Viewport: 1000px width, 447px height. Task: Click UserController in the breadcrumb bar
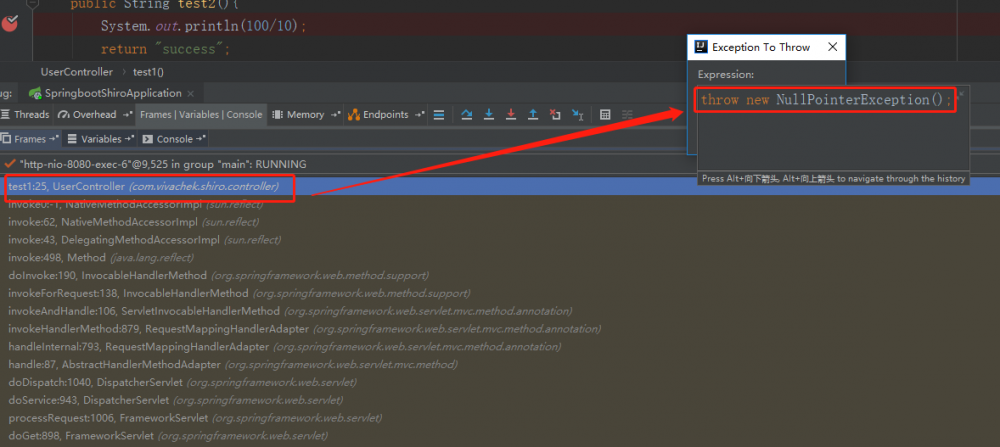[x=77, y=72]
